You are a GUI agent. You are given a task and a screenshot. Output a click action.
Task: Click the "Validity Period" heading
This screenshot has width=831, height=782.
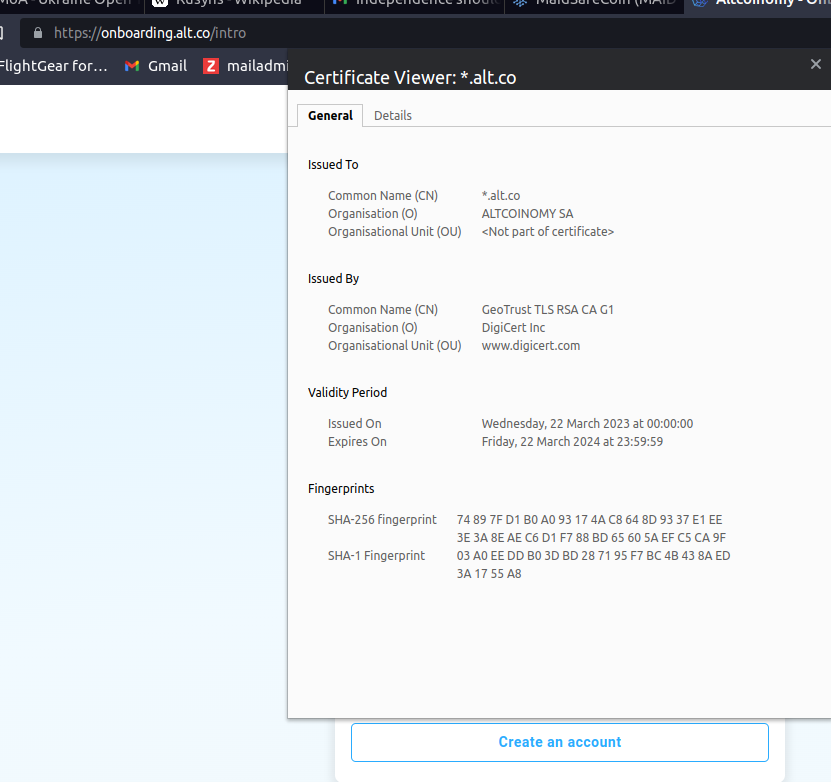(347, 393)
